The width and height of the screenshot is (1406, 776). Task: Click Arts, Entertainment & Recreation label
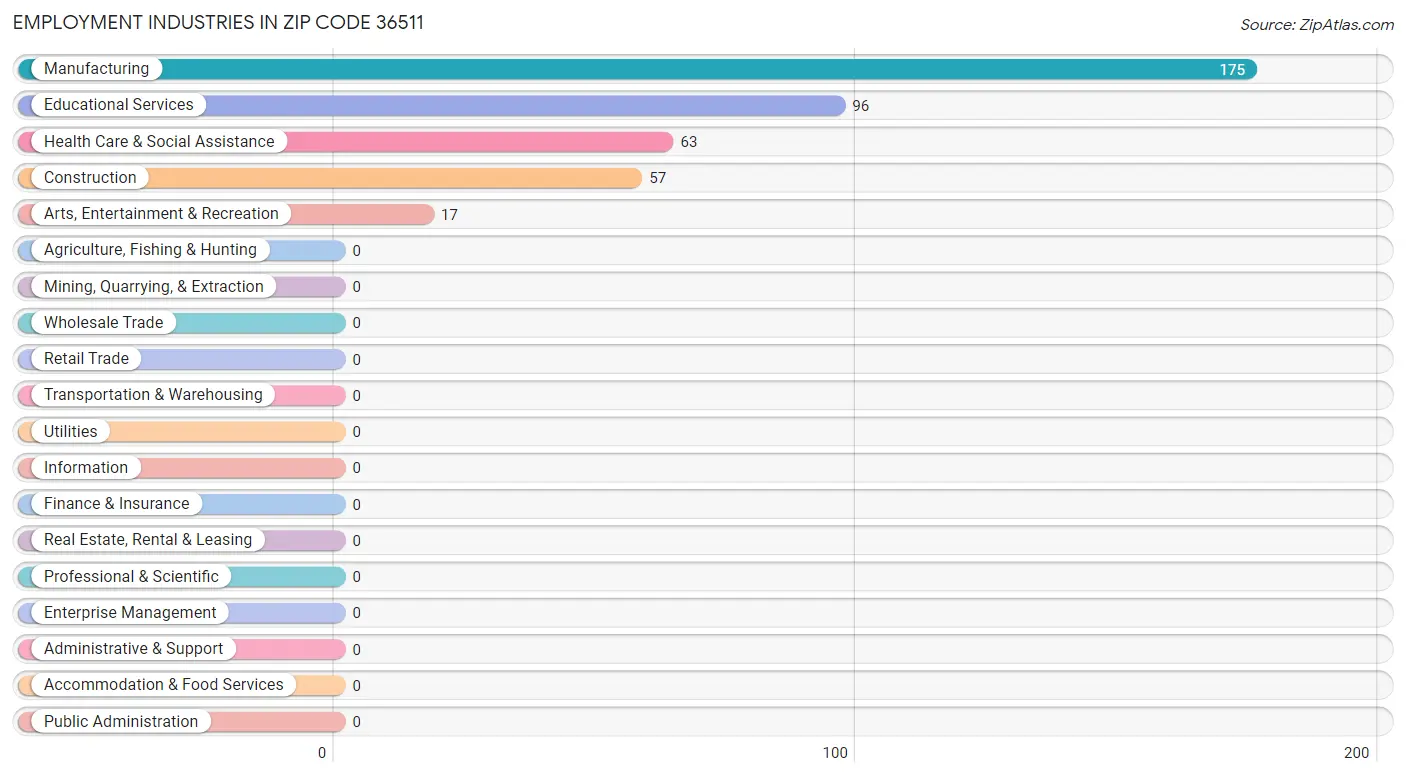tap(161, 214)
